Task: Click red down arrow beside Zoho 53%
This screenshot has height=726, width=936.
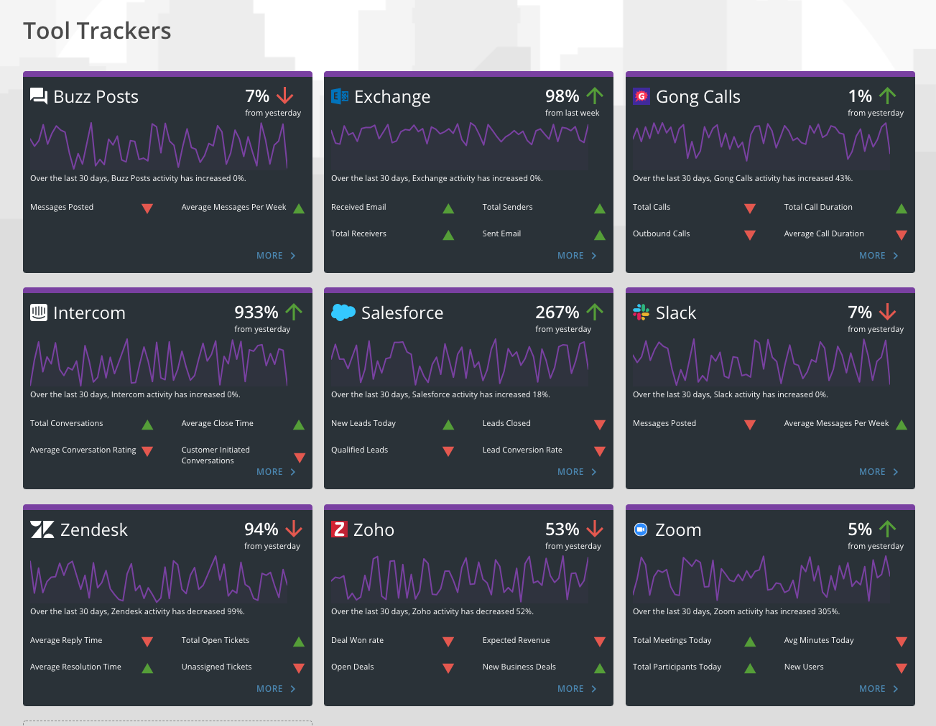Action: [595, 528]
